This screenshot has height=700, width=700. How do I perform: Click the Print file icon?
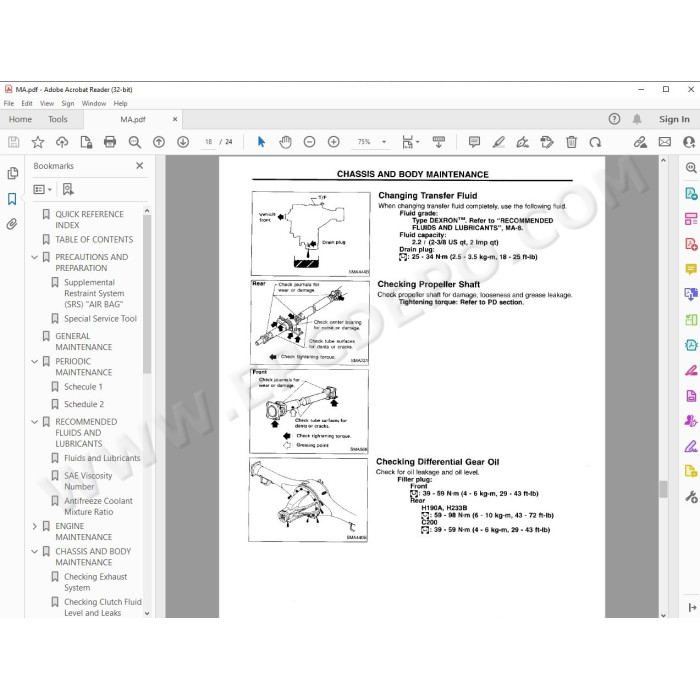[x=110, y=142]
